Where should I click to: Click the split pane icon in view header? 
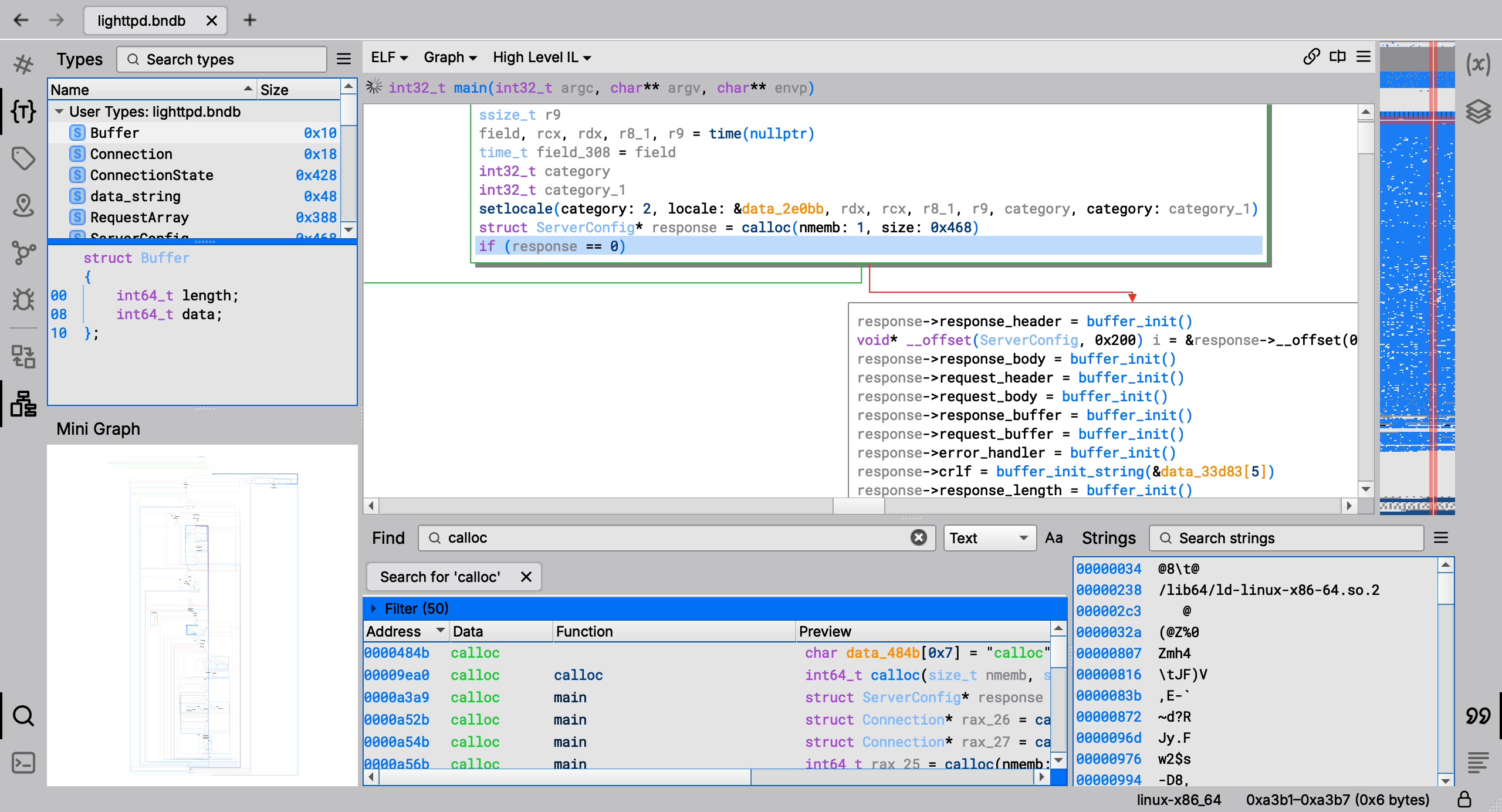(1338, 57)
